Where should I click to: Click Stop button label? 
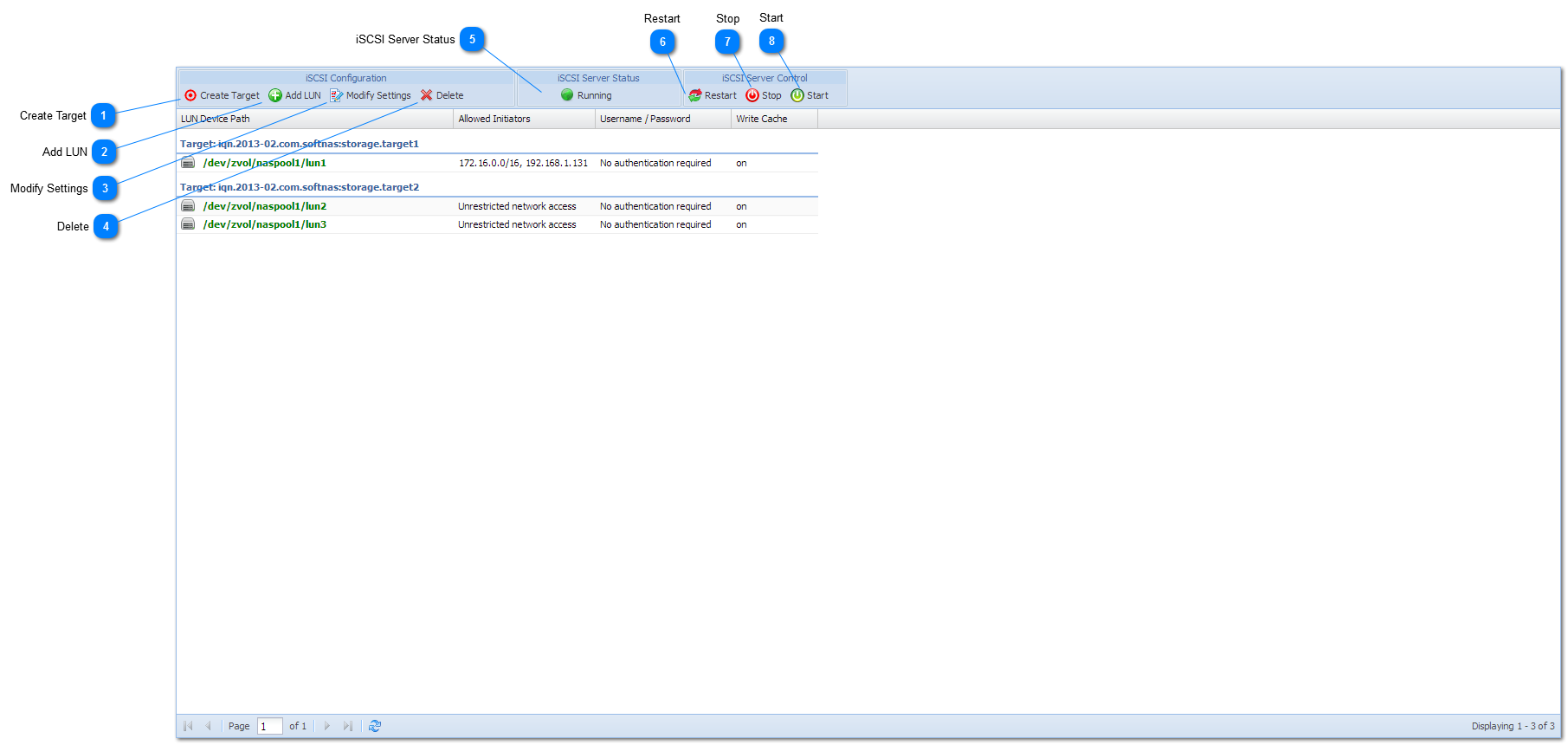pyautogui.click(x=771, y=95)
